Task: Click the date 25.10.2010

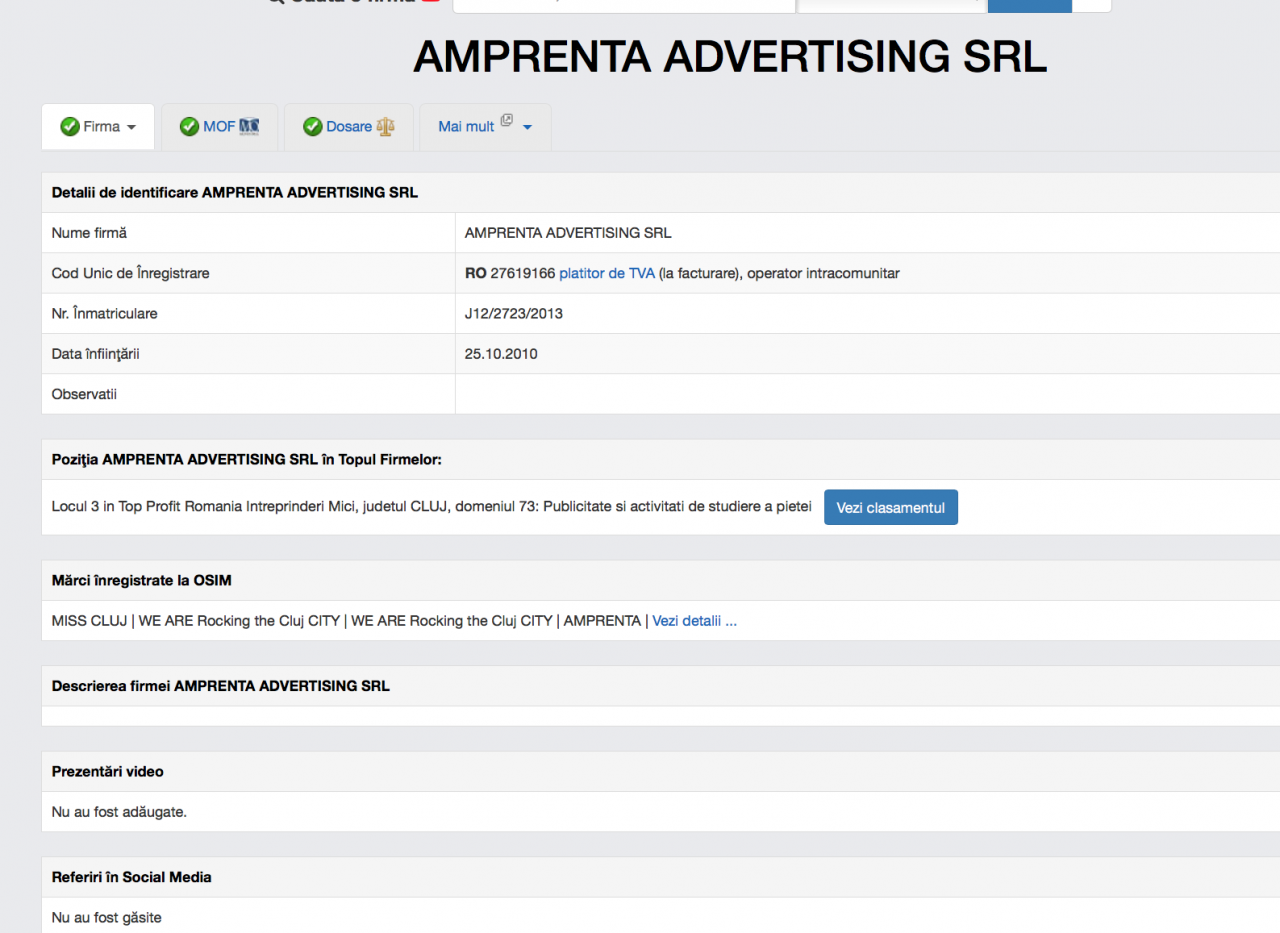Action: pyautogui.click(x=501, y=353)
